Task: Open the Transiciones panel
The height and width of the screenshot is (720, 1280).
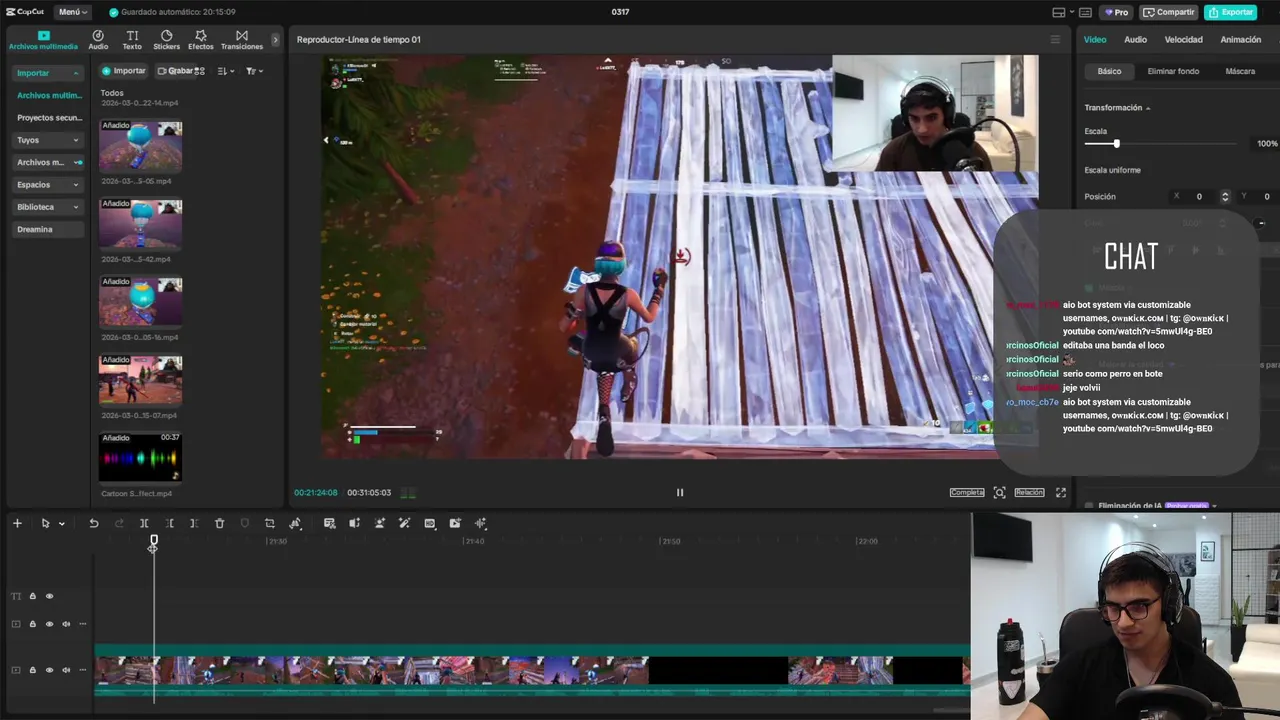Action: (x=242, y=40)
